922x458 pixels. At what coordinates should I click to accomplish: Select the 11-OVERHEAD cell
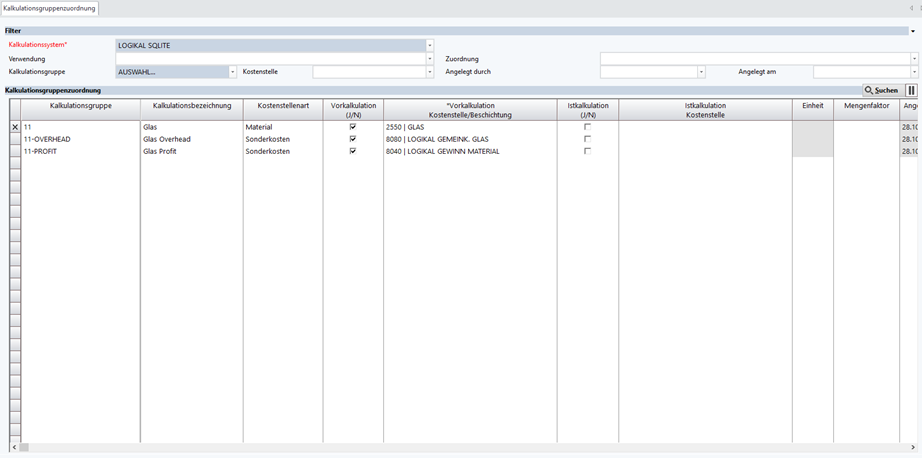(80, 139)
